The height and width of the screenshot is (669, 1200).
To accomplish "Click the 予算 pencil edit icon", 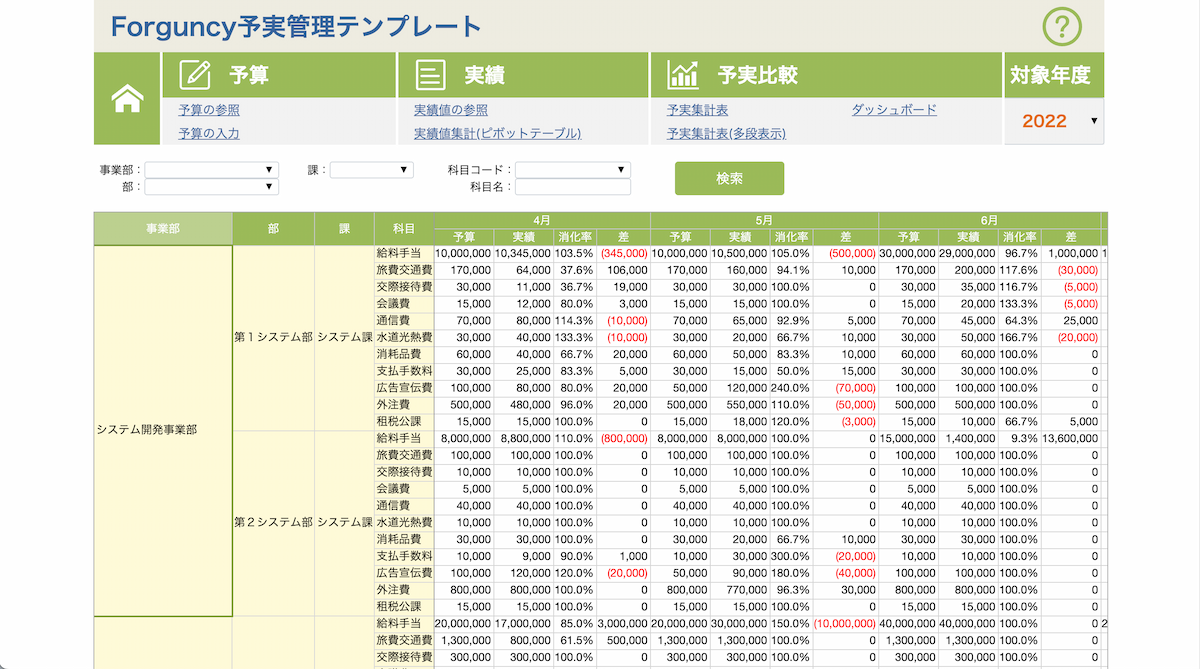I will [195, 75].
